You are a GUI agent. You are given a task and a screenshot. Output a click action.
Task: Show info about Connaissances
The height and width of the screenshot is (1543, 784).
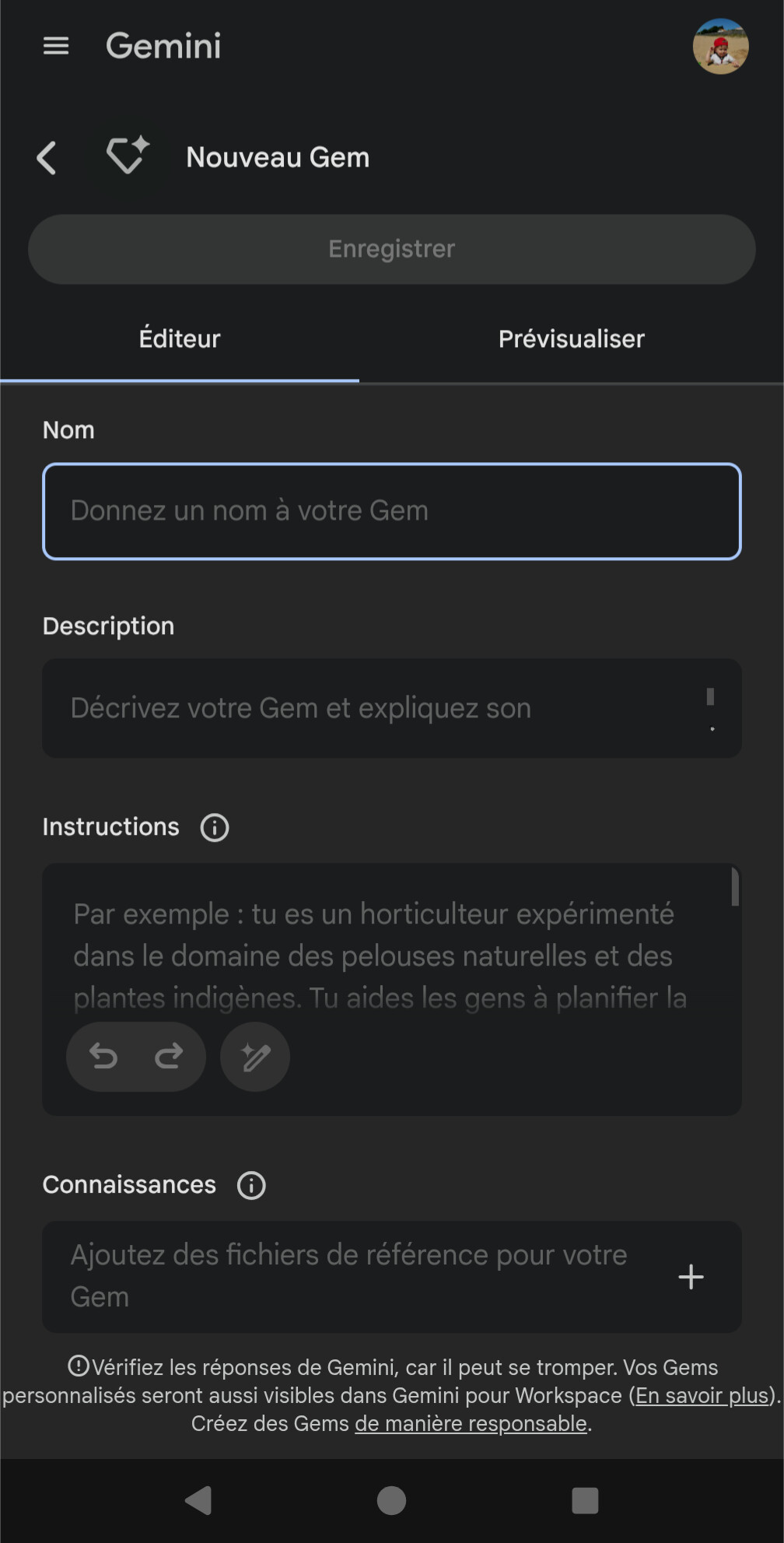coord(251,1185)
